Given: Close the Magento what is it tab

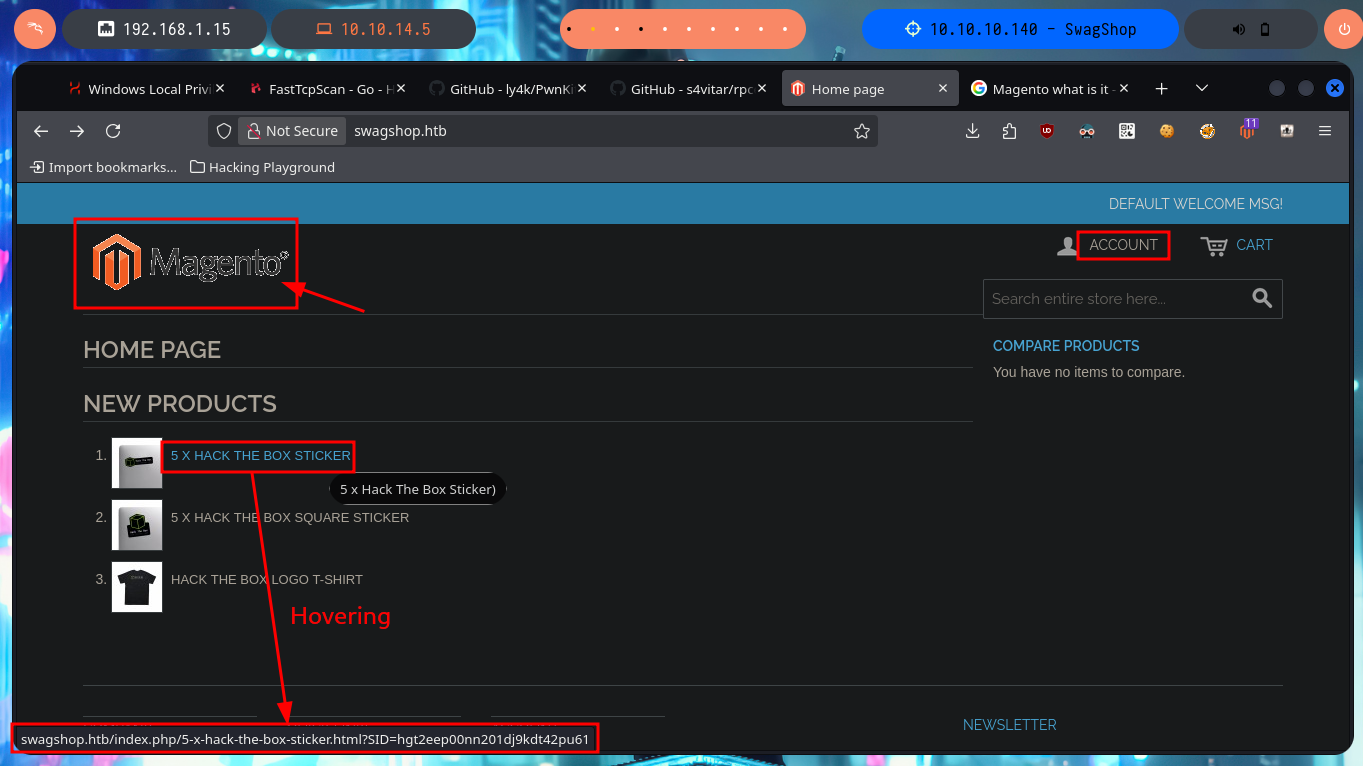Looking at the screenshot, I should (x=1124, y=89).
